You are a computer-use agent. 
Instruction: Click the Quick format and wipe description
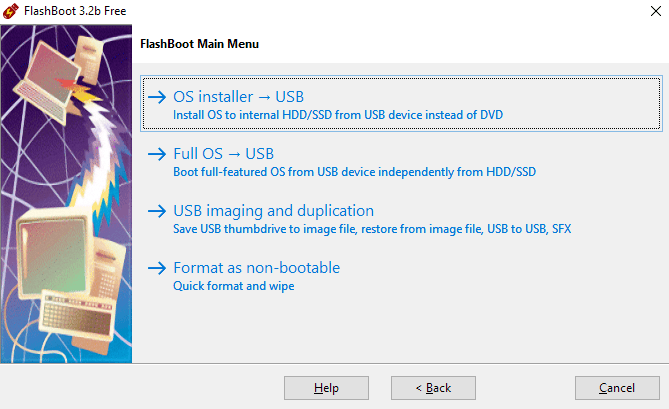pyautogui.click(x=233, y=286)
